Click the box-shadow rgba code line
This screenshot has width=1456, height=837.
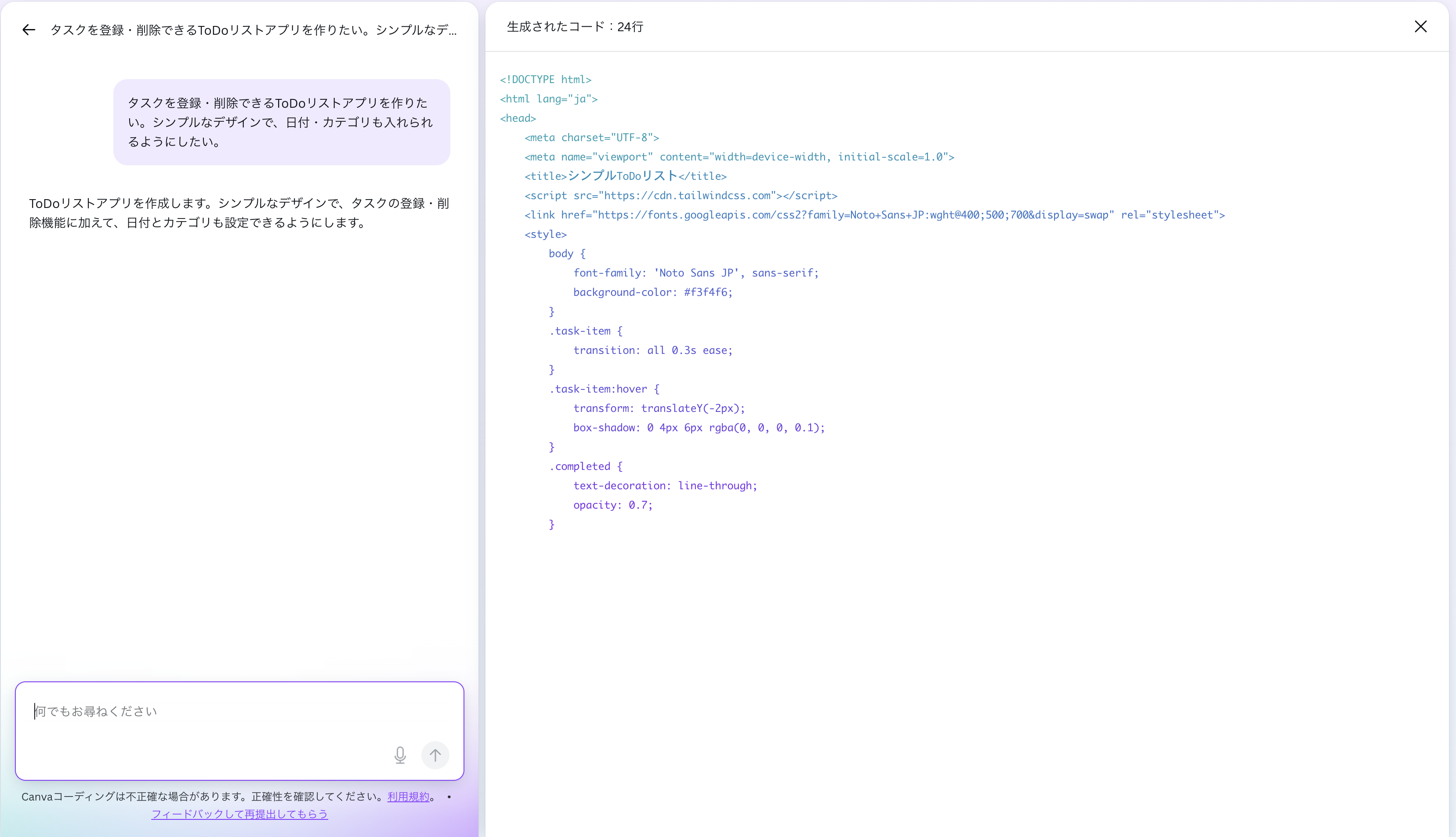tap(699, 428)
